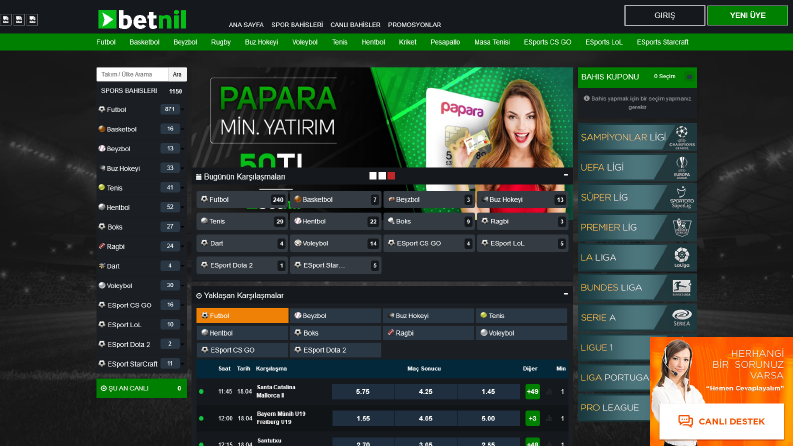Click the green +49 more bets badge

(x=533, y=391)
